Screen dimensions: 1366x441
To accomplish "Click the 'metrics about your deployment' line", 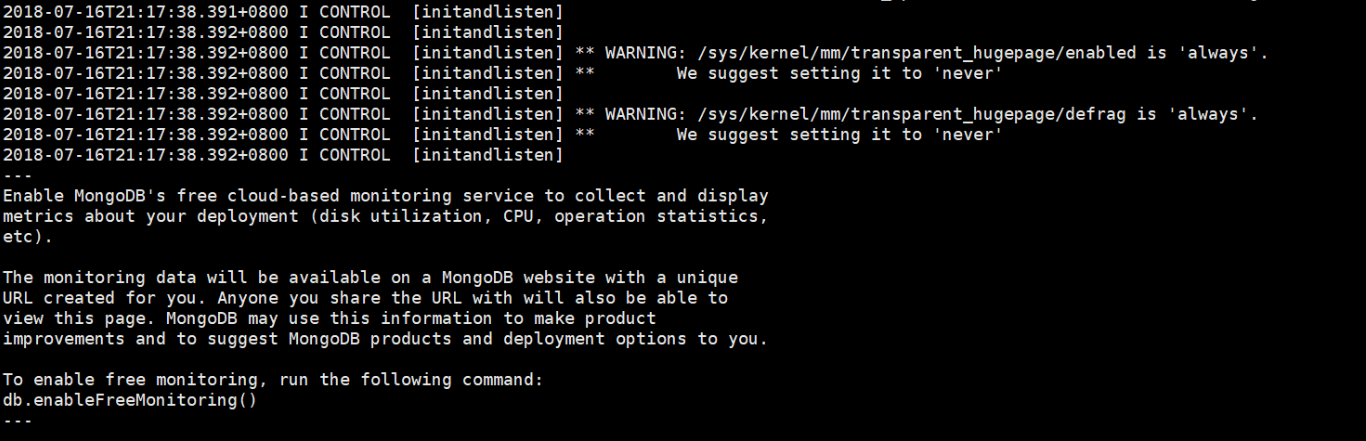I will 385,216.
